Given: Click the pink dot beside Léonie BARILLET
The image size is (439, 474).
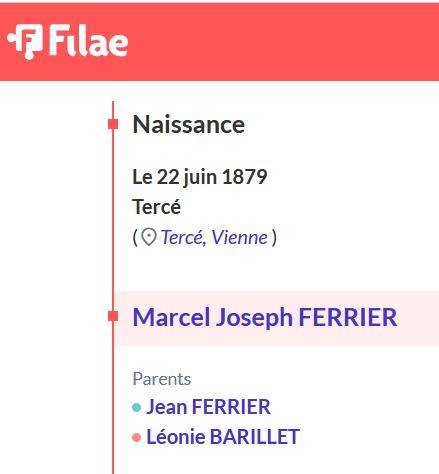Looking at the screenshot, I should (136, 437).
